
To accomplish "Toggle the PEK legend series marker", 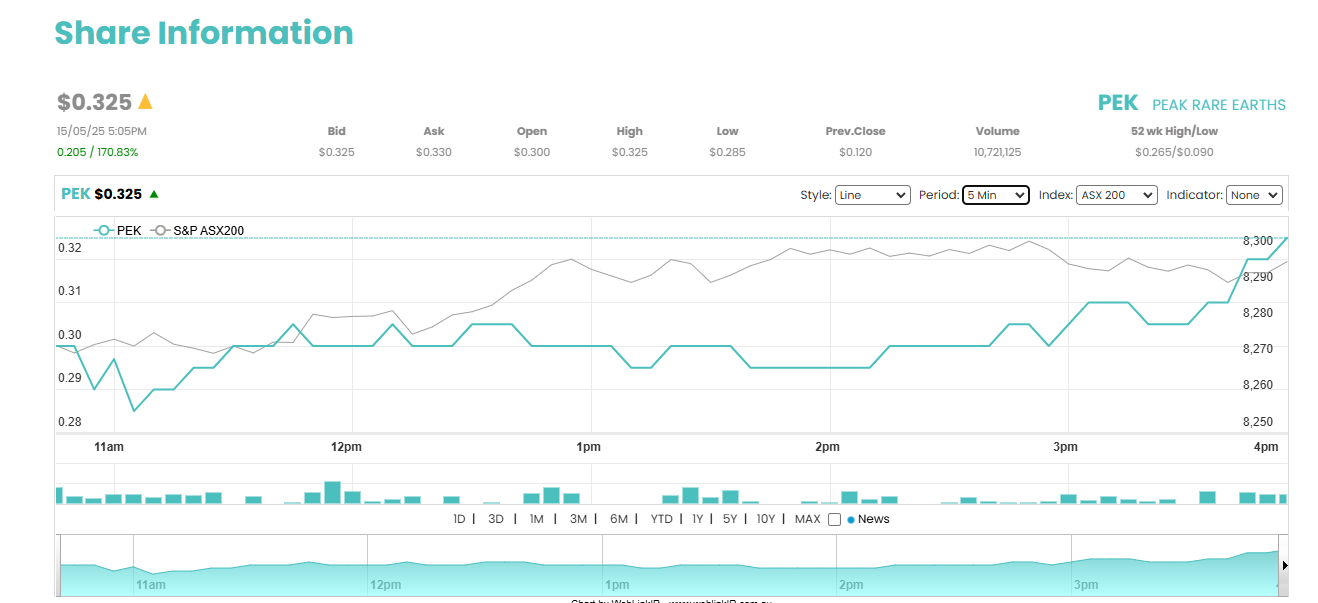I will [104, 230].
